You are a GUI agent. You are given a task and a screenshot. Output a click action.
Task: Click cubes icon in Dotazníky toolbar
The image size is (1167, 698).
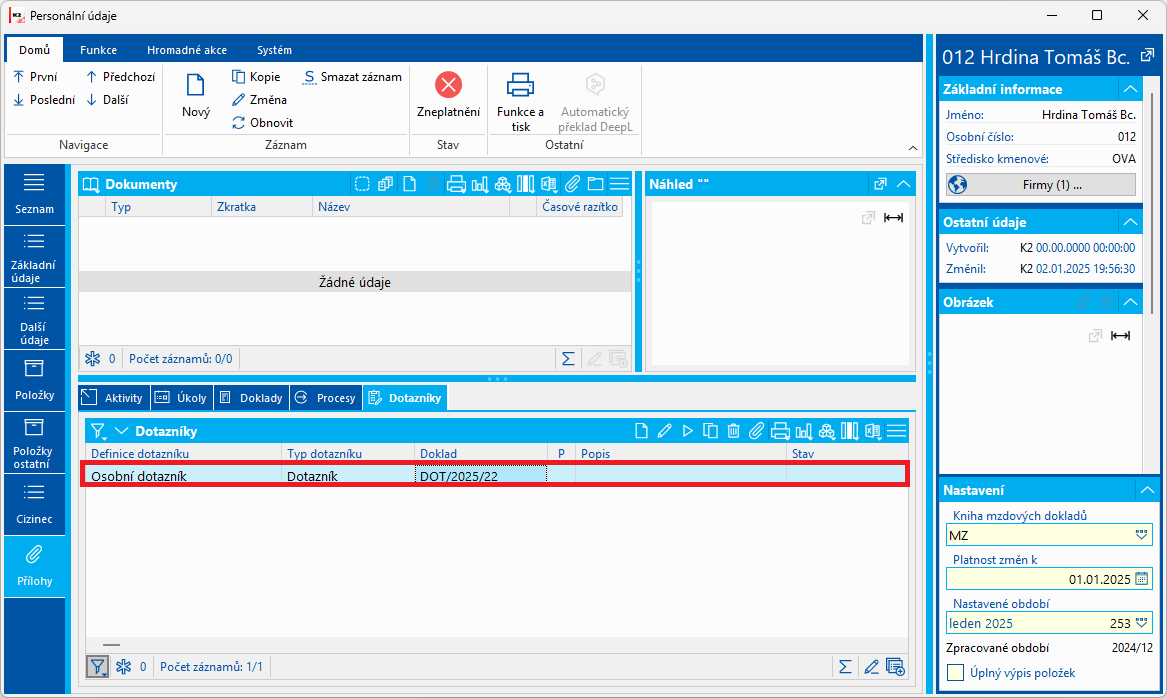[827, 431]
